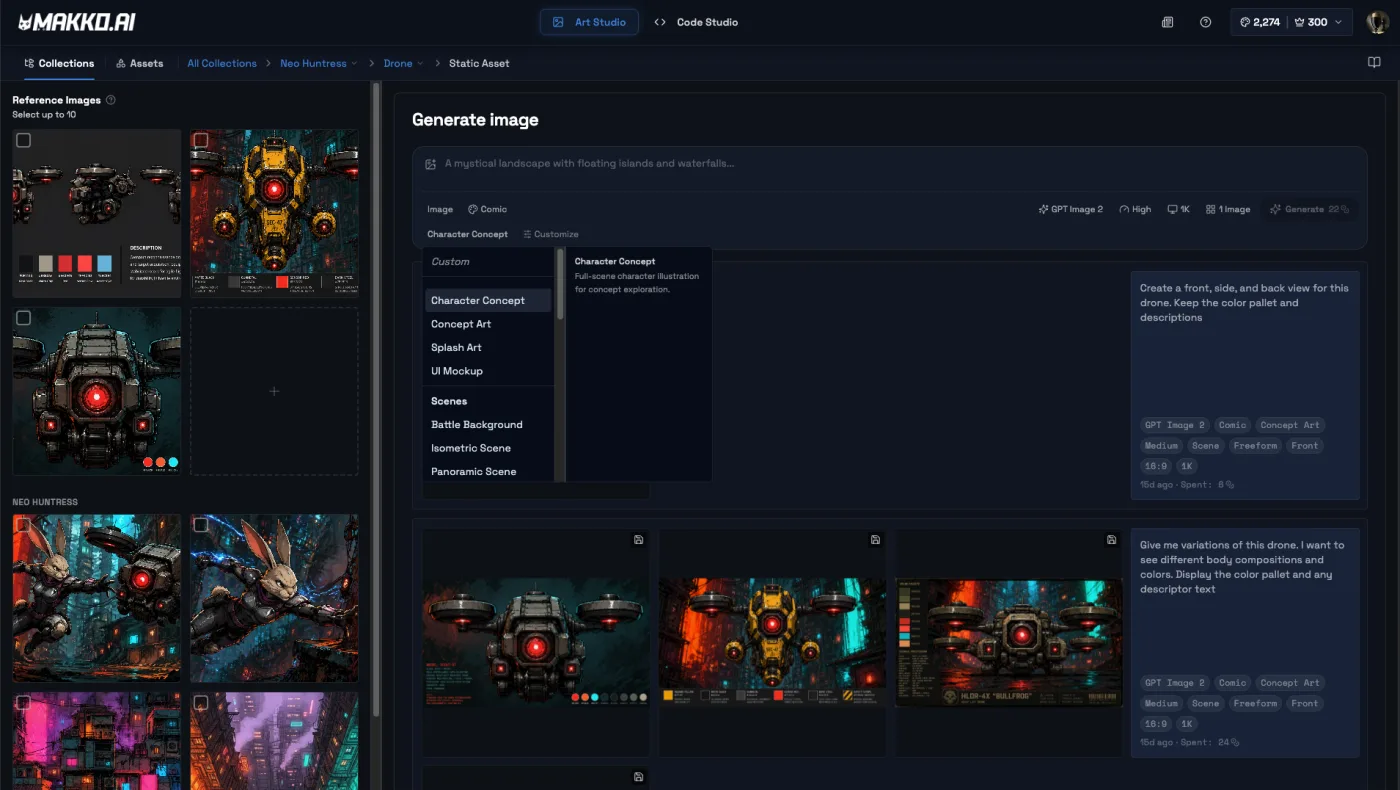Click the save icon on Bullfrog drone image
The width and height of the screenshot is (1400, 790).
point(1111,540)
